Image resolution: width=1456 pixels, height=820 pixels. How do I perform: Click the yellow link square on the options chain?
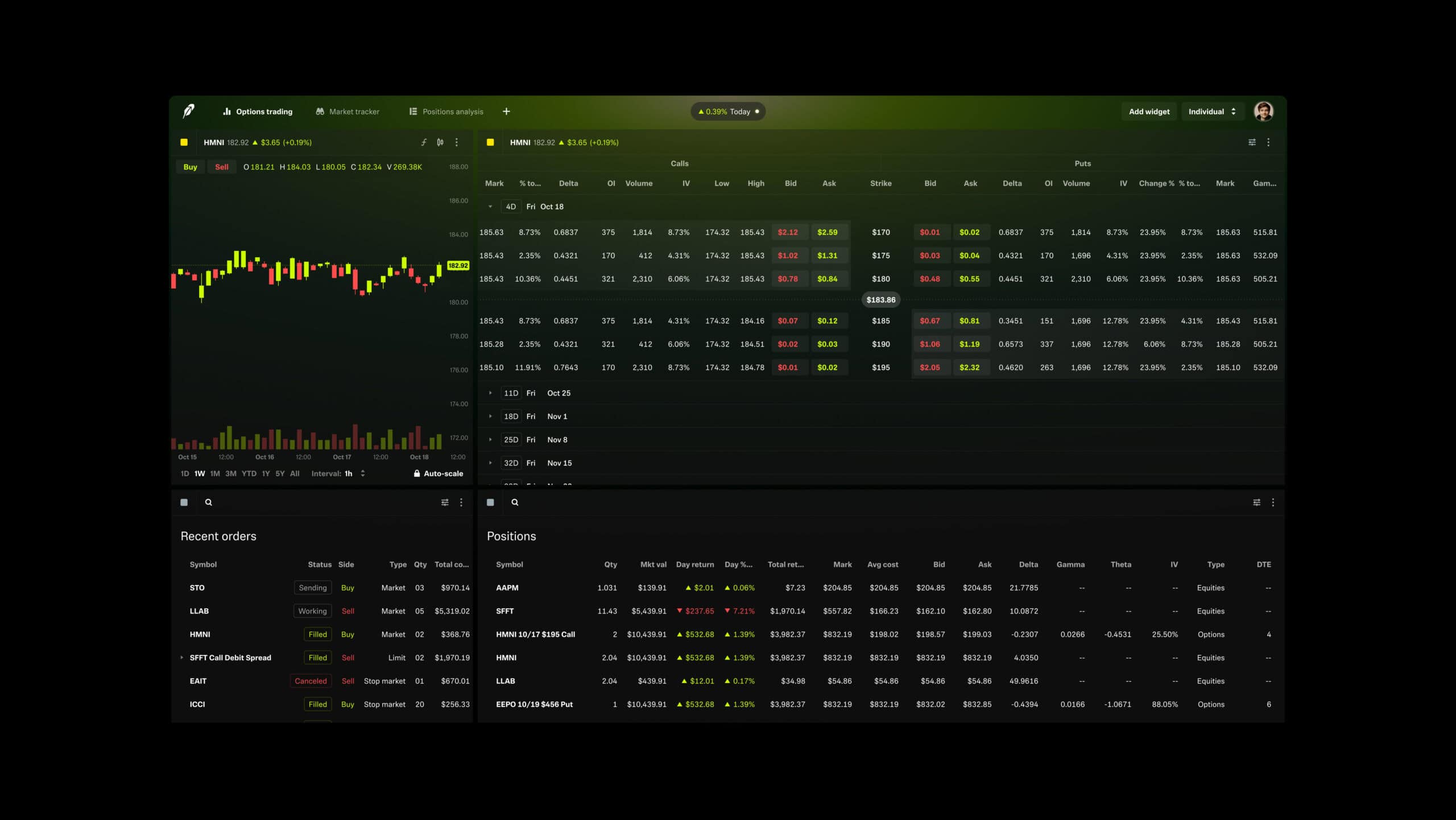490,142
